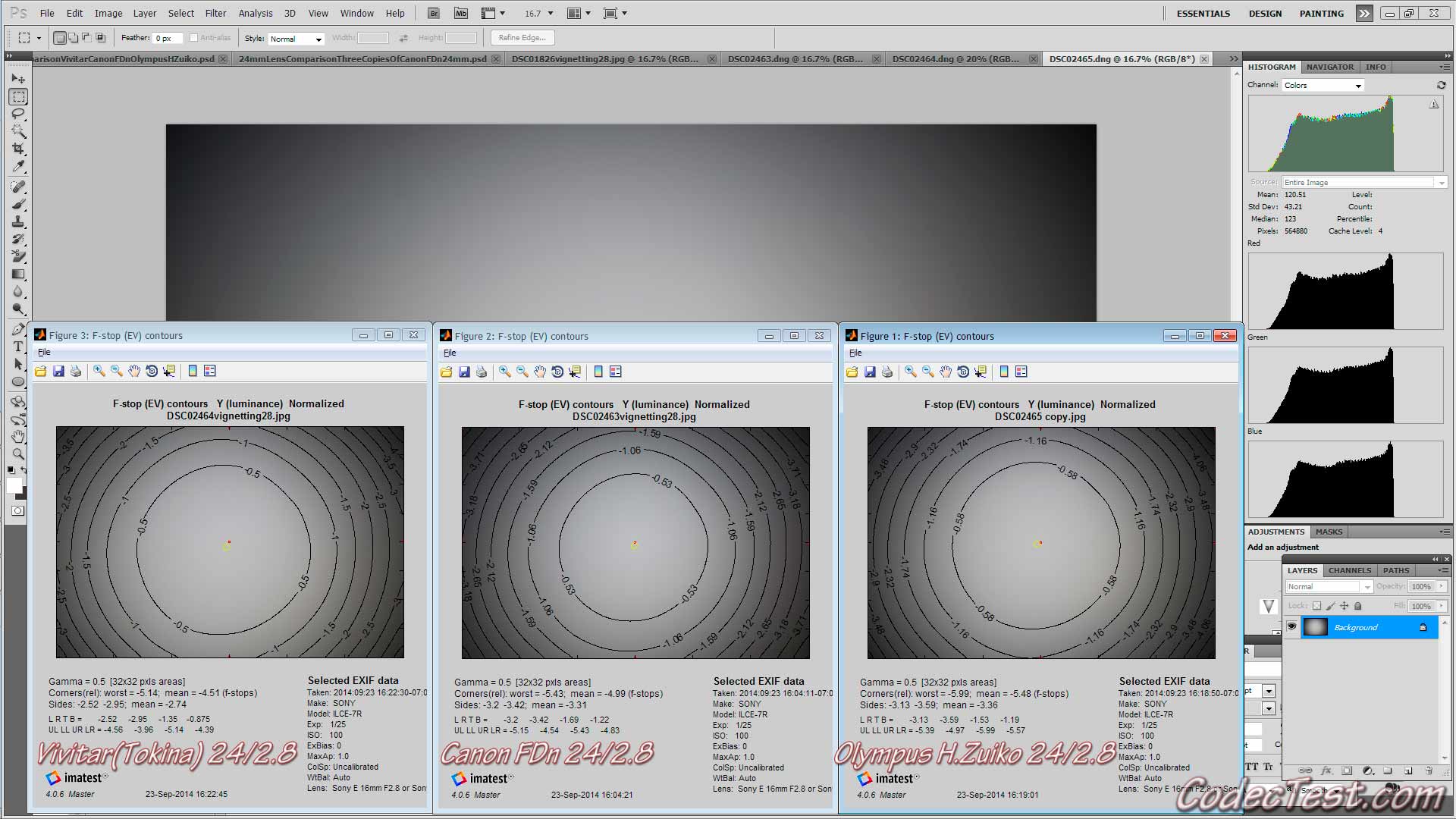Open the tool preset picker arrow
The width and height of the screenshot is (1456, 819).
coord(39,38)
